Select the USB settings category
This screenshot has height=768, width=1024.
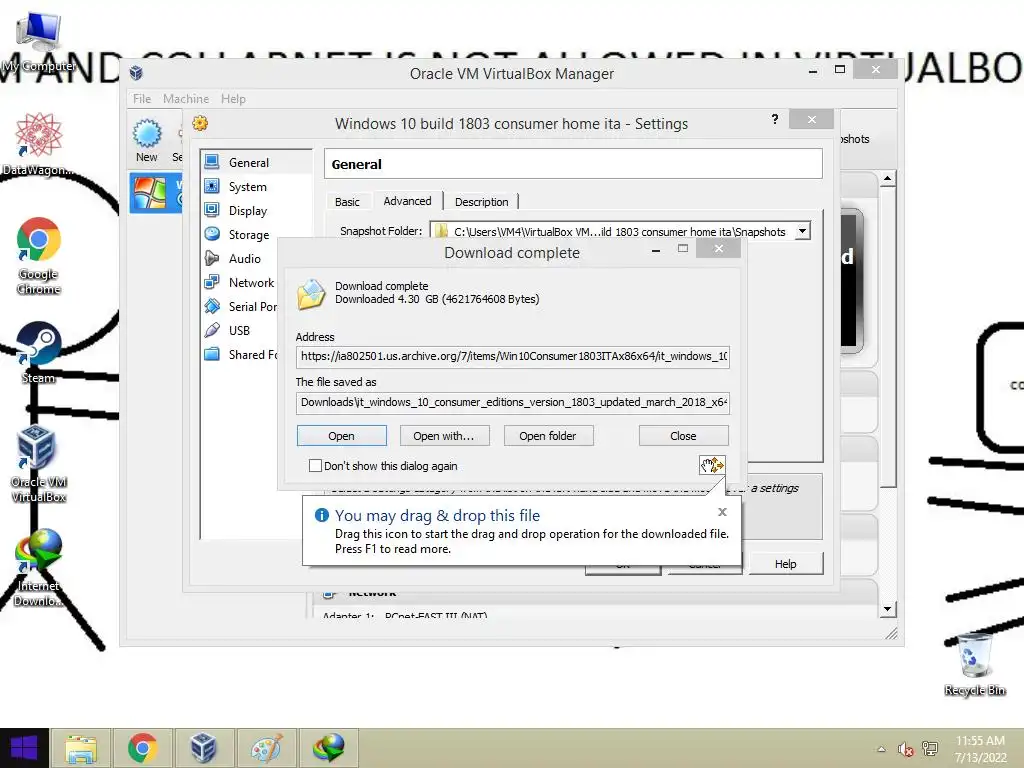click(x=239, y=330)
